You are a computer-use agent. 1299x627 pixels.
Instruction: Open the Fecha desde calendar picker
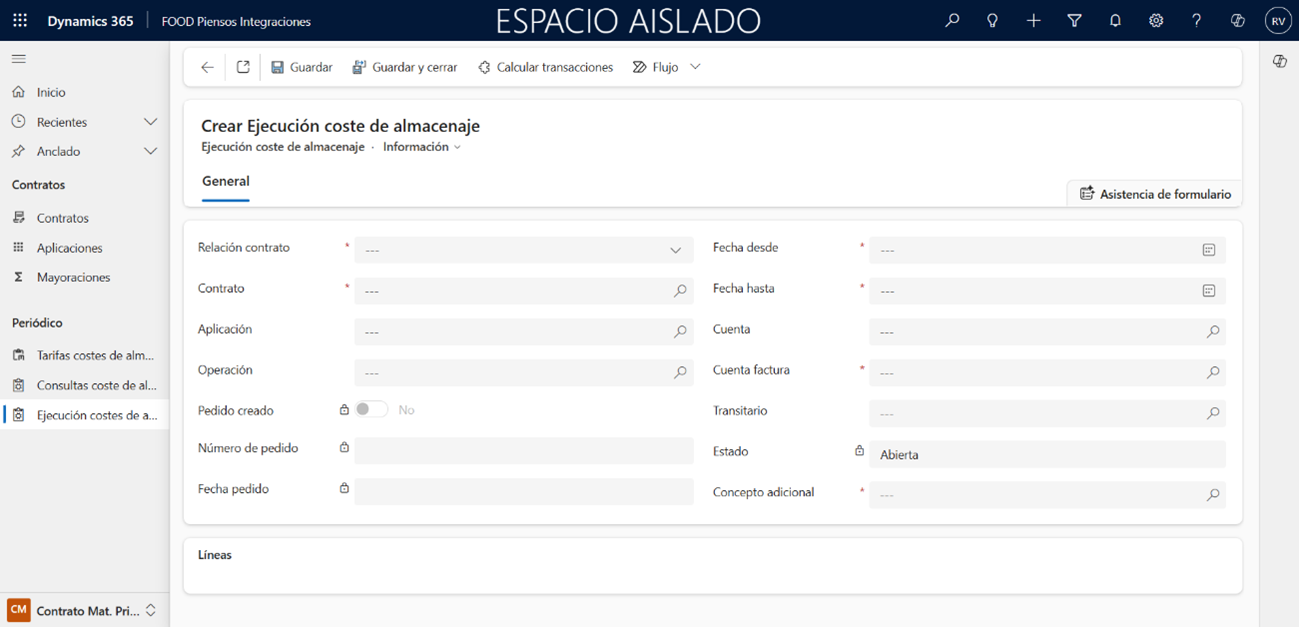click(1208, 250)
